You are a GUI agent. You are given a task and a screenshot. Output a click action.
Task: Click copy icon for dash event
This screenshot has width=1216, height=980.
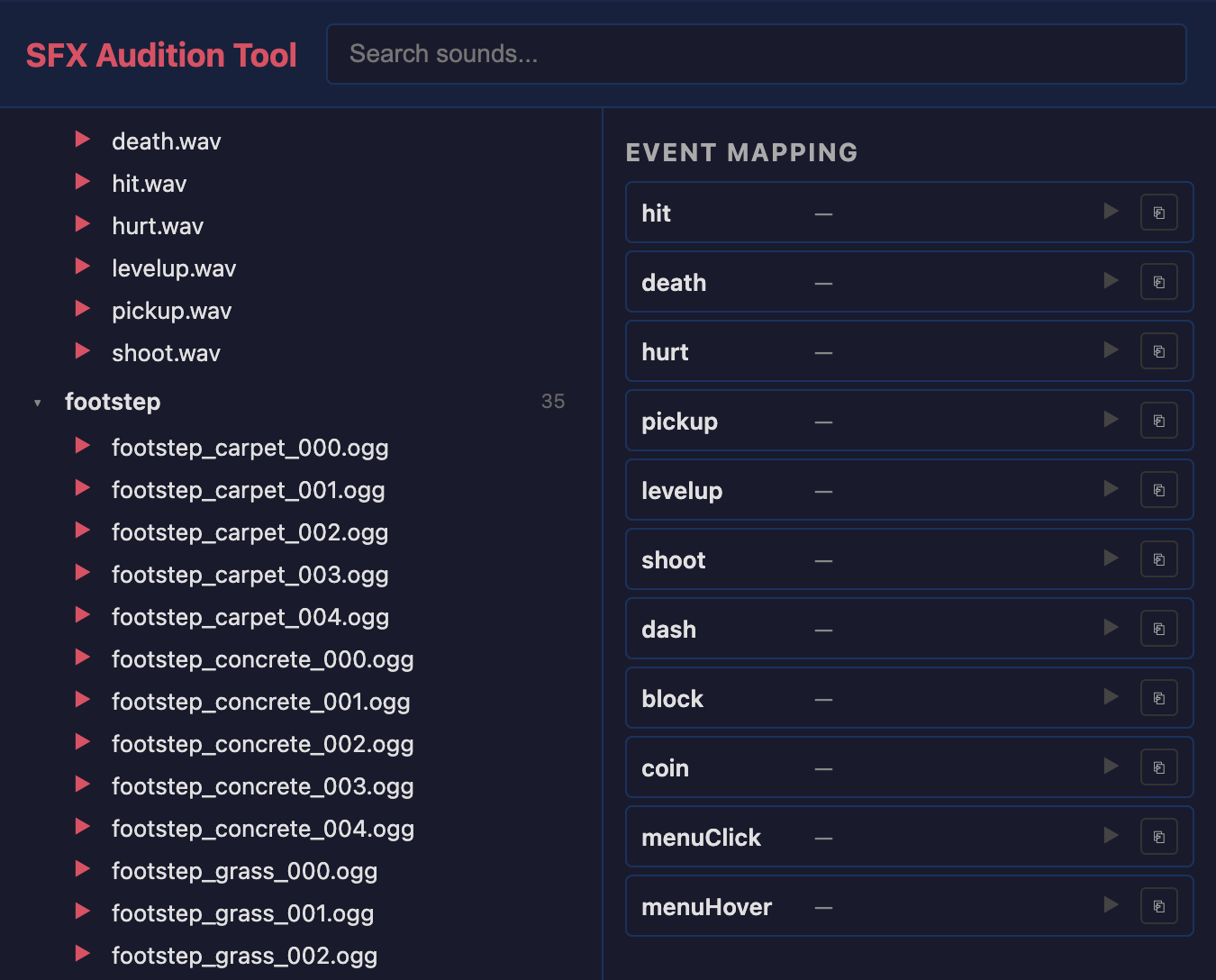pyautogui.click(x=1158, y=629)
